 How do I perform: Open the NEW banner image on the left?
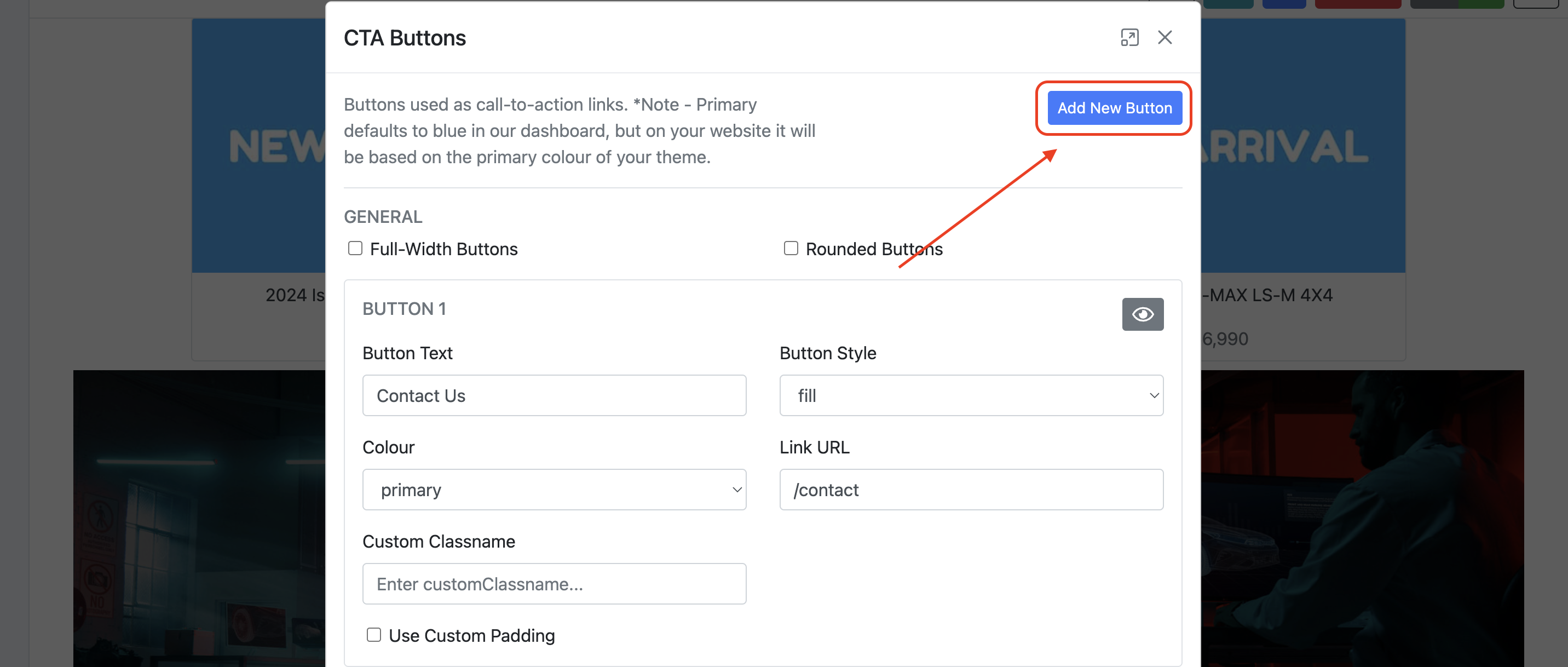(x=259, y=146)
